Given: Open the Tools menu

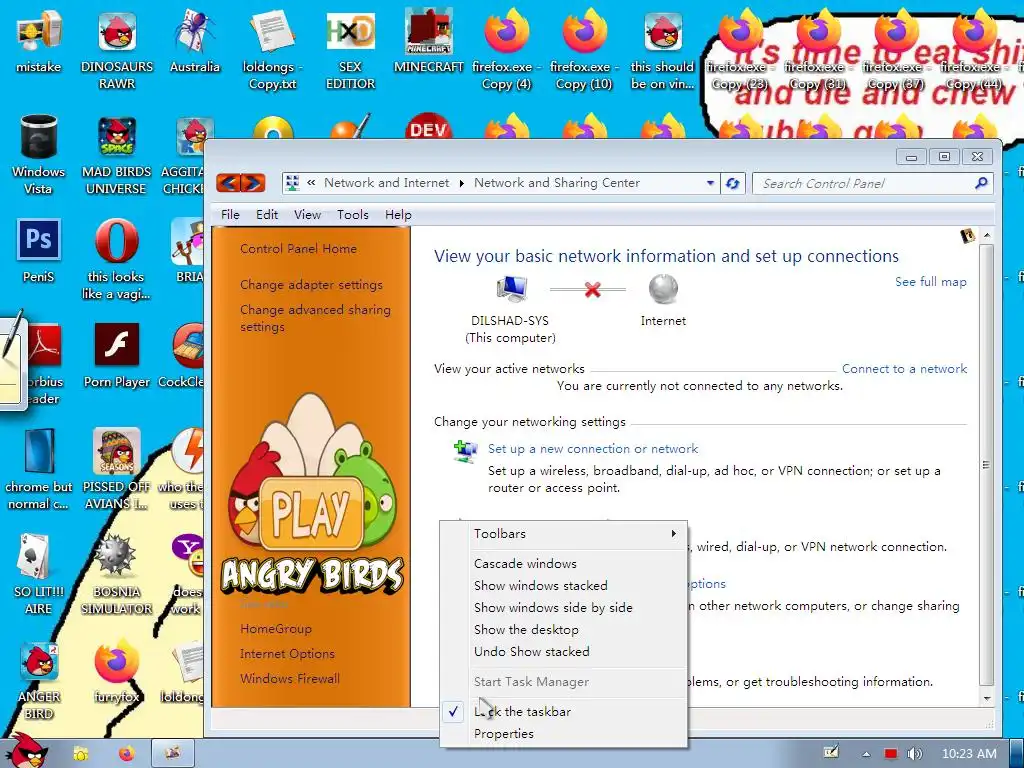Looking at the screenshot, I should pyautogui.click(x=353, y=214).
